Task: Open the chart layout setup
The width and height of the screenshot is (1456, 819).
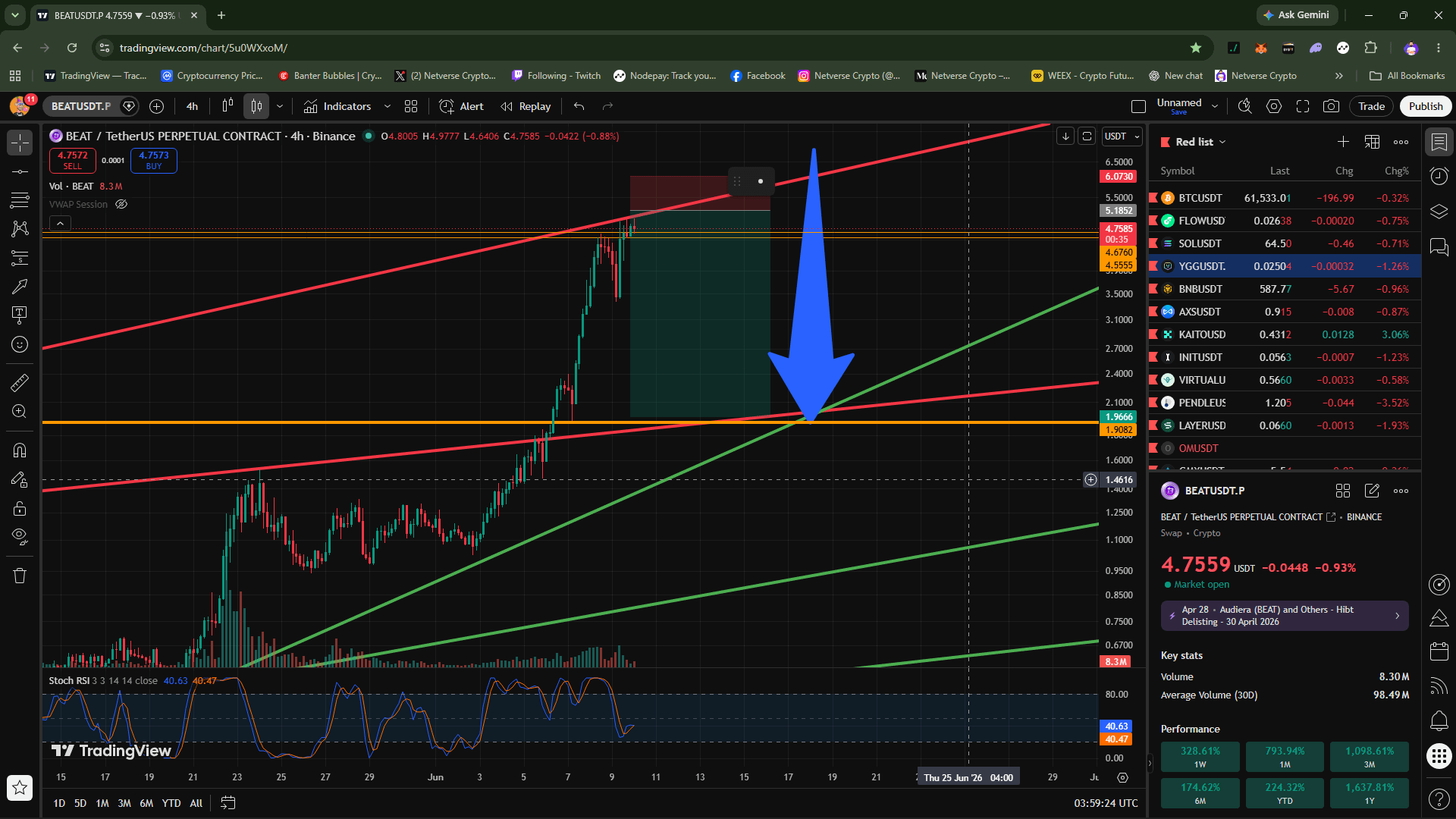Action: (1138, 106)
